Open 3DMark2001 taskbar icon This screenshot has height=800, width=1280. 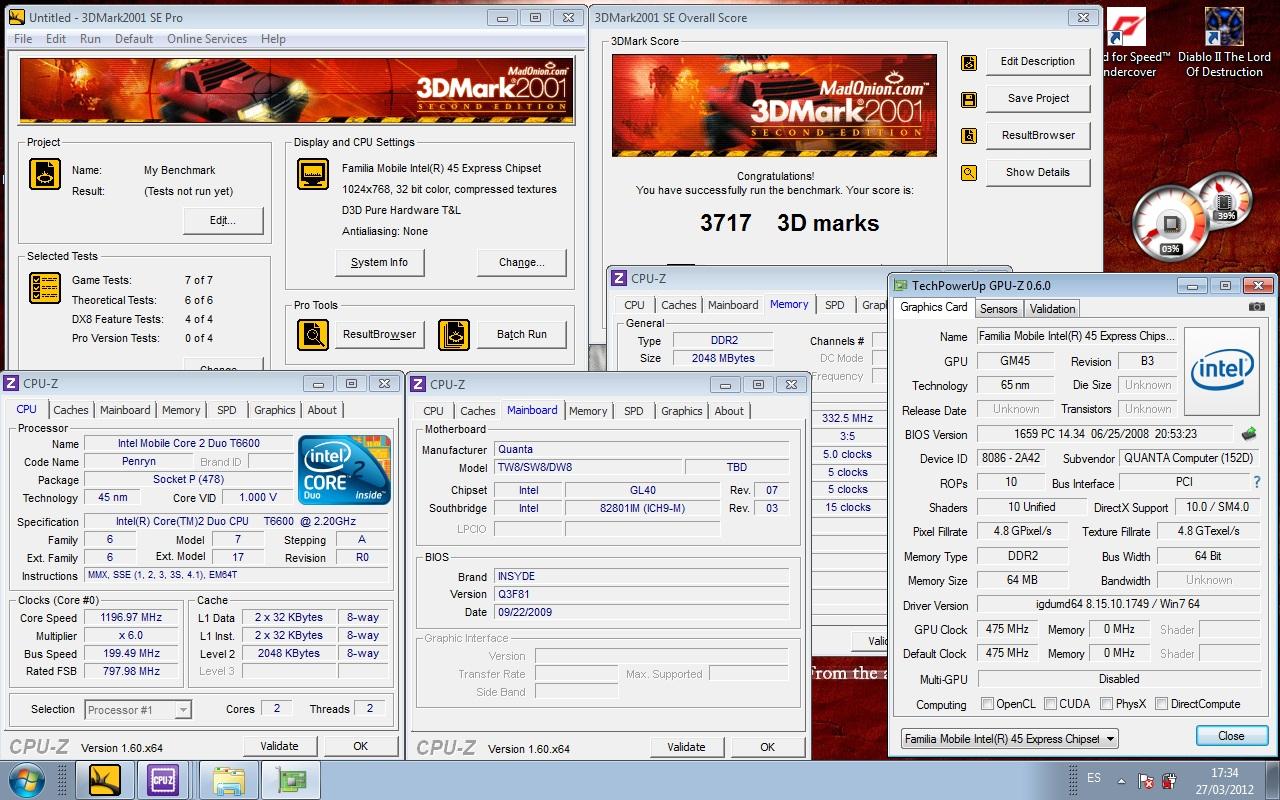105,779
